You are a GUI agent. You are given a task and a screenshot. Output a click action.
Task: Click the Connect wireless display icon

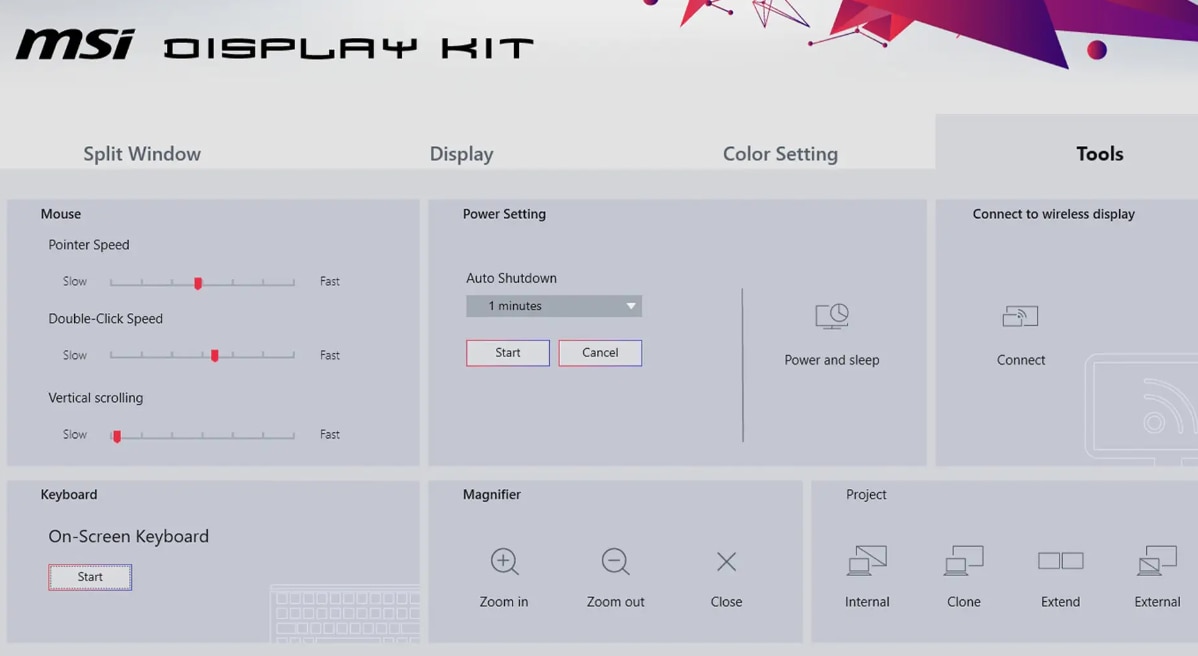point(1020,316)
